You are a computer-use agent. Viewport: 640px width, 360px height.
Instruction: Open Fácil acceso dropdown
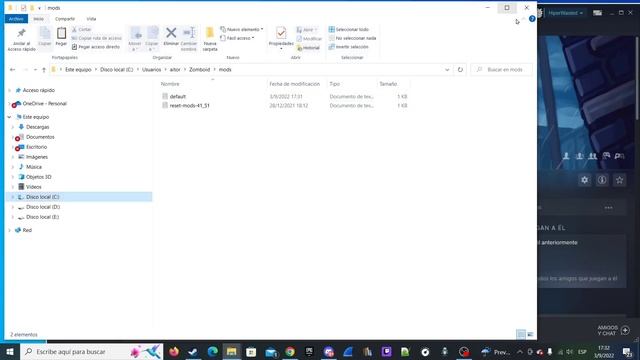(238, 38)
